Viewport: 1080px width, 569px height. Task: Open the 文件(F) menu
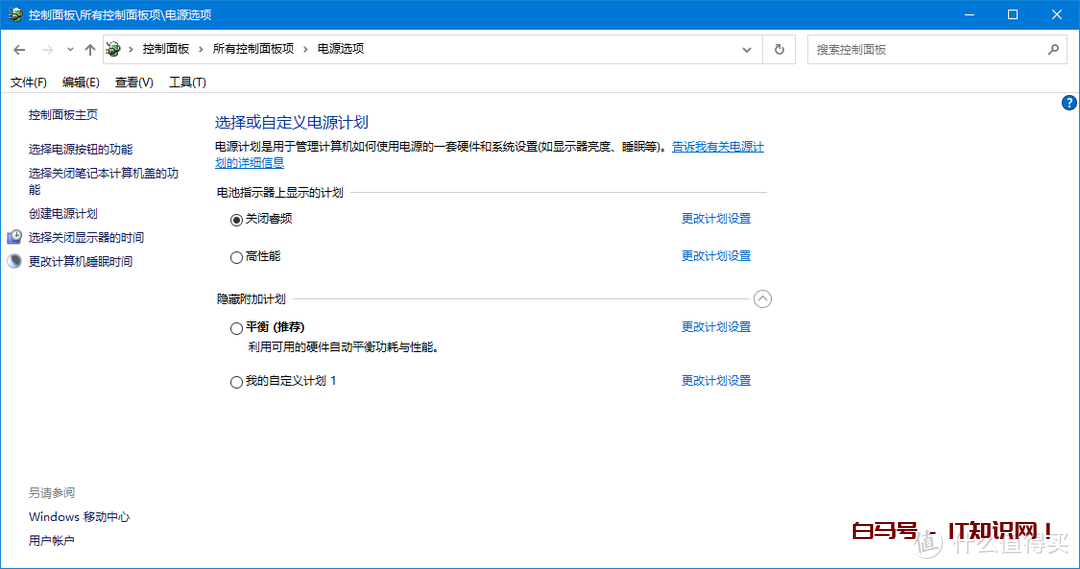pos(28,83)
